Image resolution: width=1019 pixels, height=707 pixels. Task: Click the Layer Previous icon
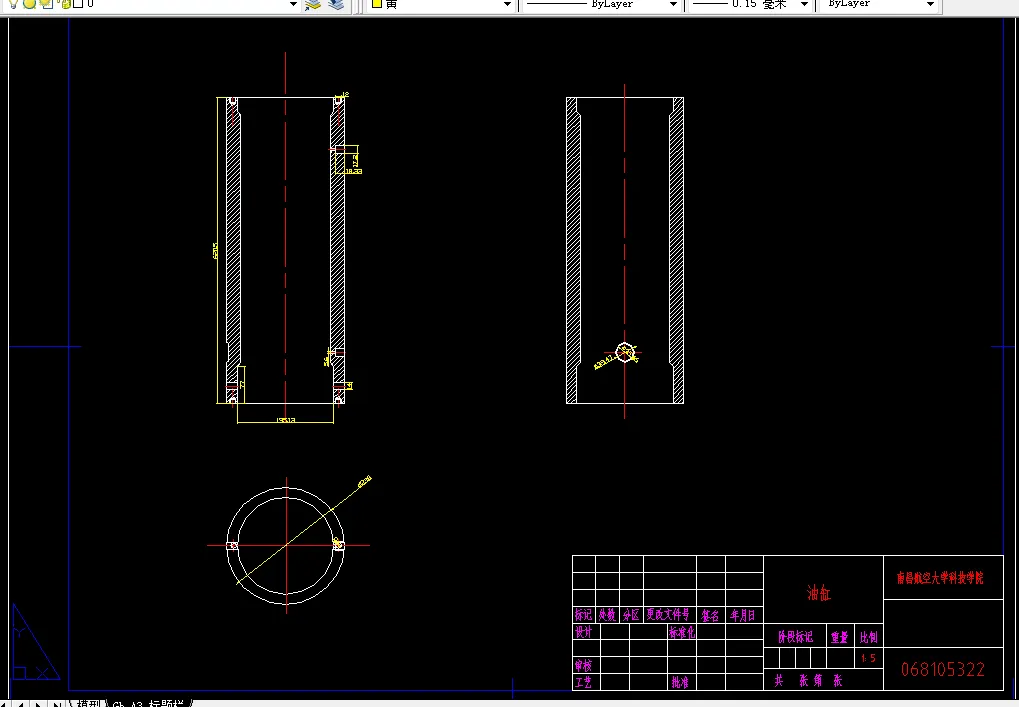pos(336,4)
